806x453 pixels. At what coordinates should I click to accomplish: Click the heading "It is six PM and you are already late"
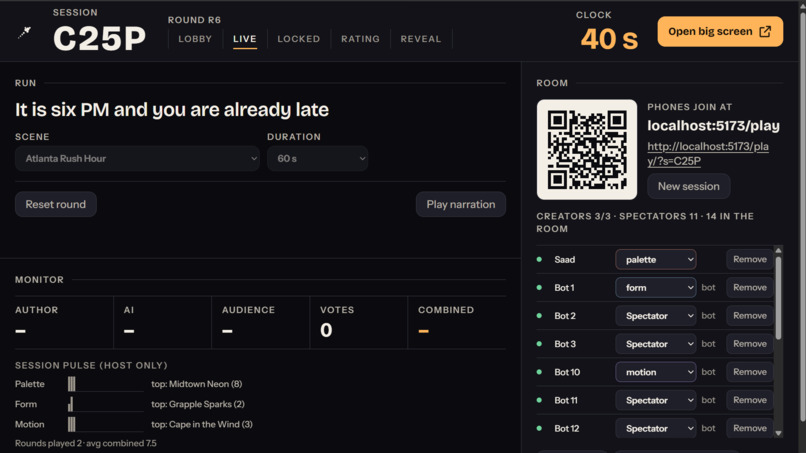(x=172, y=110)
